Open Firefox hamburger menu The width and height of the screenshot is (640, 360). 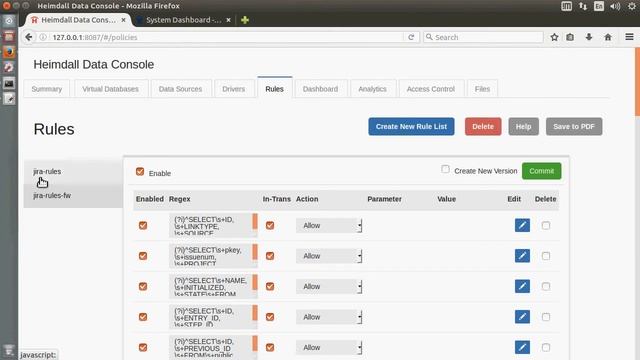tap(629, 37)
